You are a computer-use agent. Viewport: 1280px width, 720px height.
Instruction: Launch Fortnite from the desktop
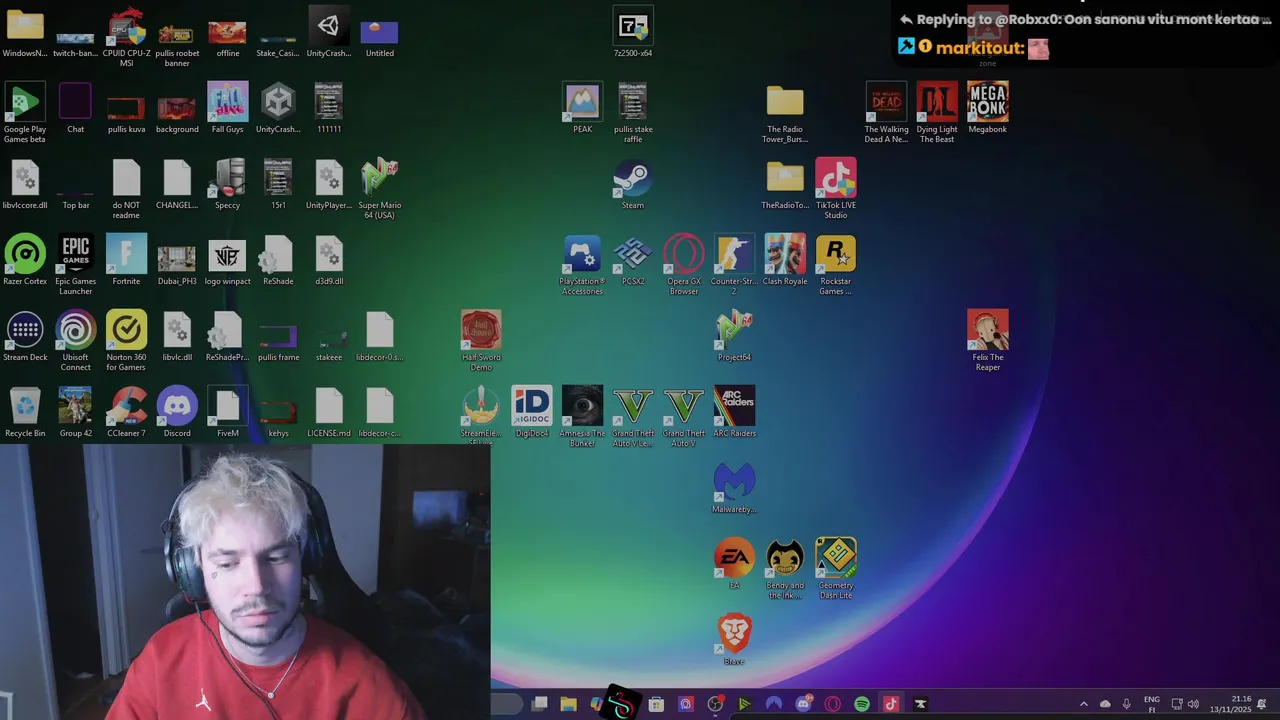point(126,262)
